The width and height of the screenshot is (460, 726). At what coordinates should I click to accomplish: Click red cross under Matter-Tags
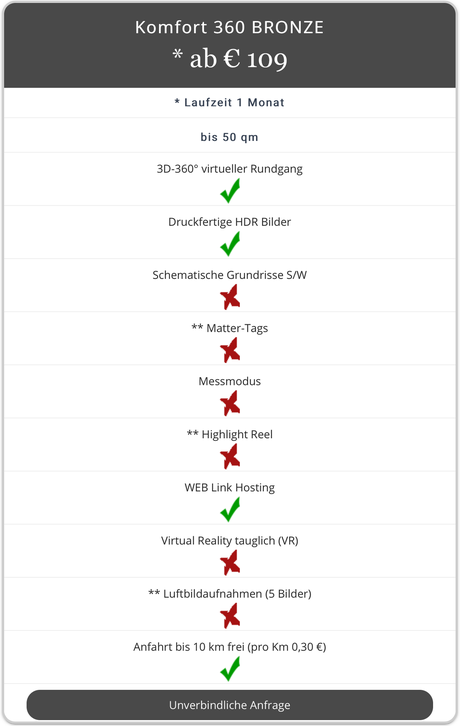coord(230,350)
